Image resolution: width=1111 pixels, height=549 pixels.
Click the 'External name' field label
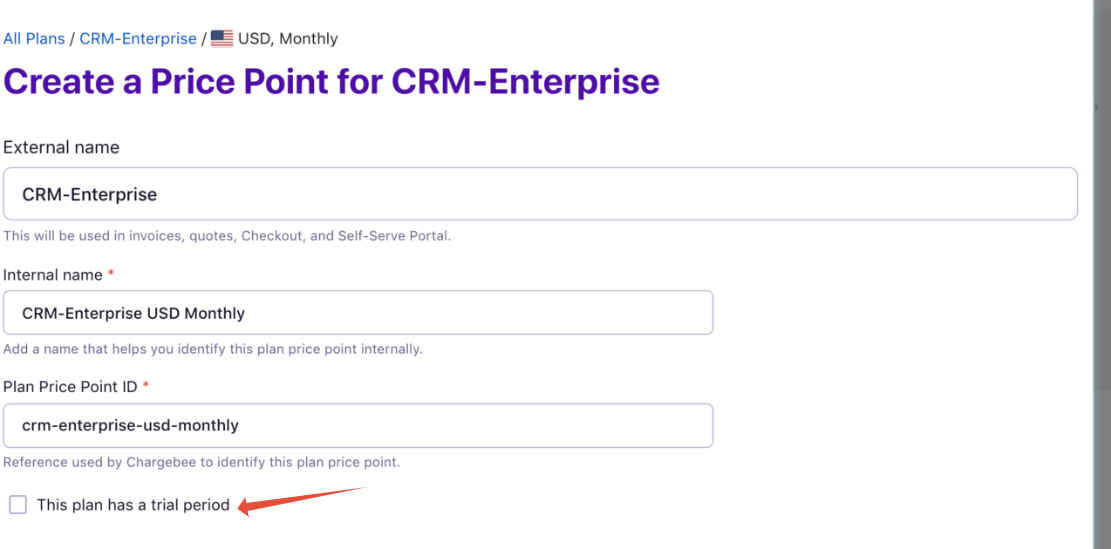pos(61,147)
